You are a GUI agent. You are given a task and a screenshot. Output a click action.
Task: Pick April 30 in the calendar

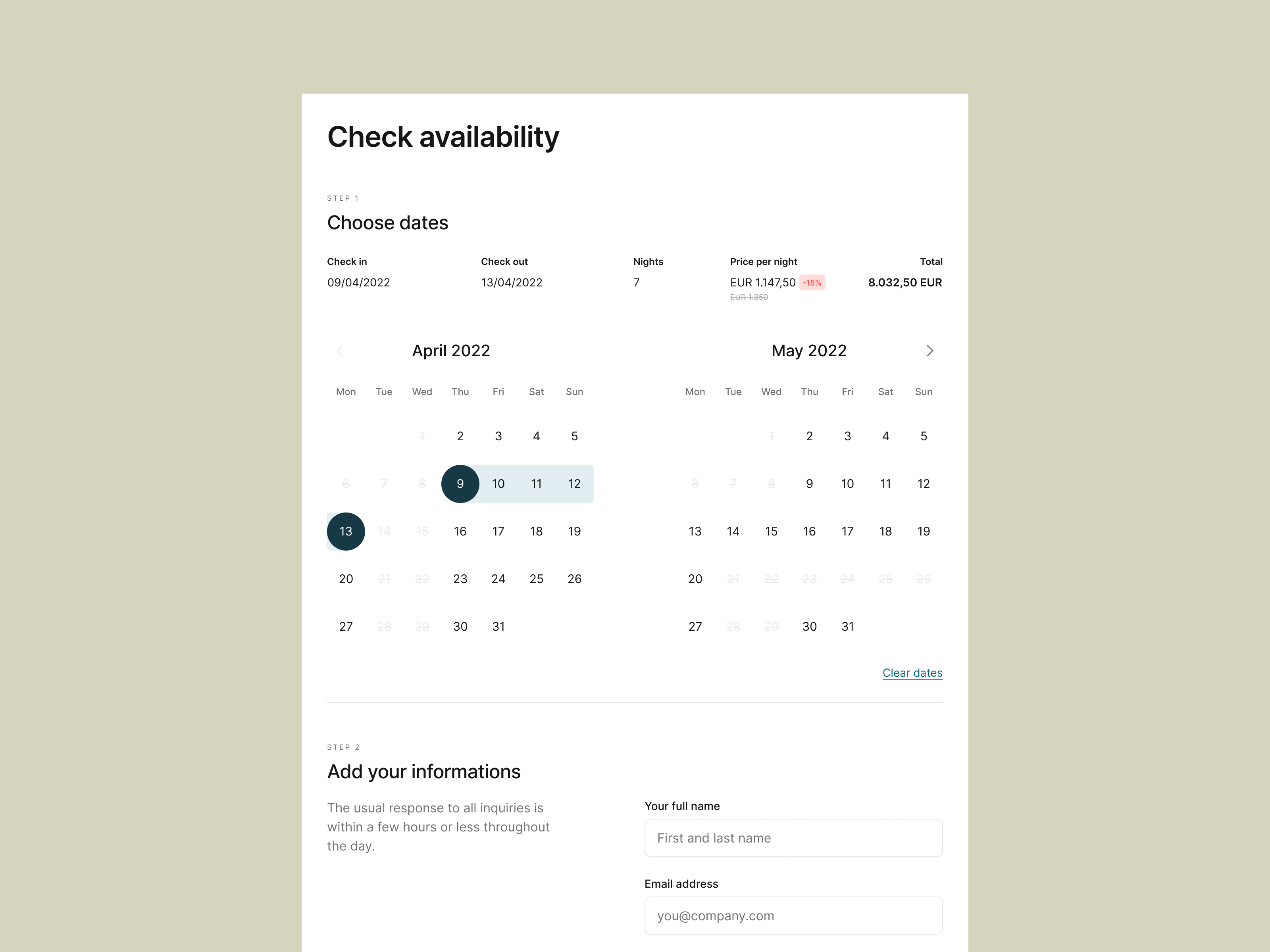pyautogui.click(x=460, y=627)
